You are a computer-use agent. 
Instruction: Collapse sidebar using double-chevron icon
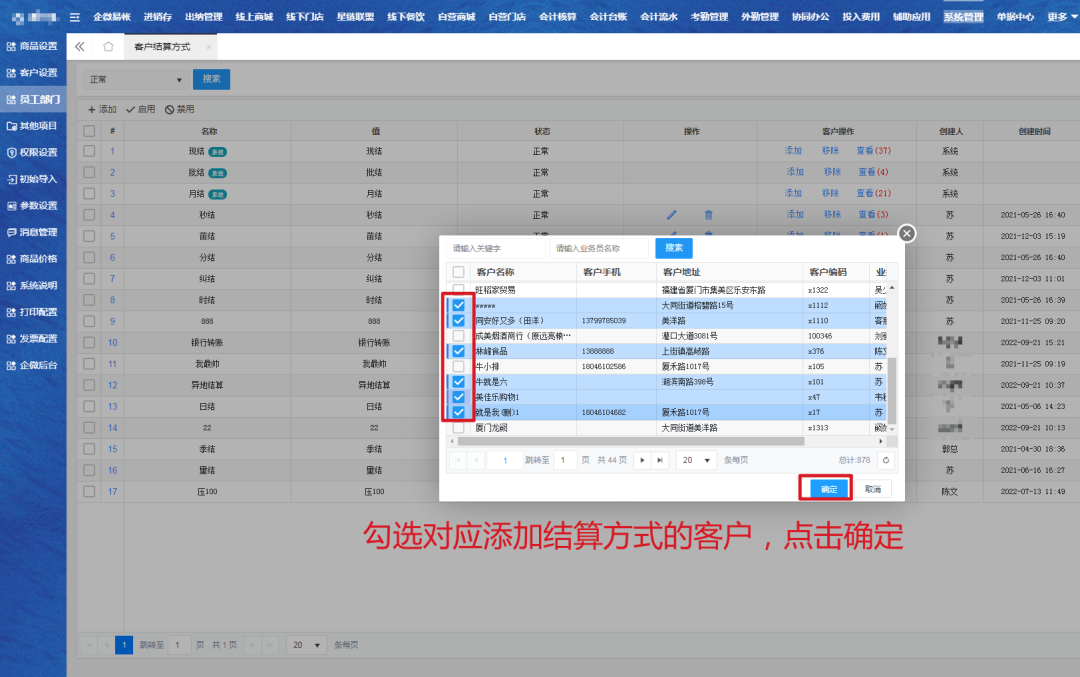pos(80,47)
